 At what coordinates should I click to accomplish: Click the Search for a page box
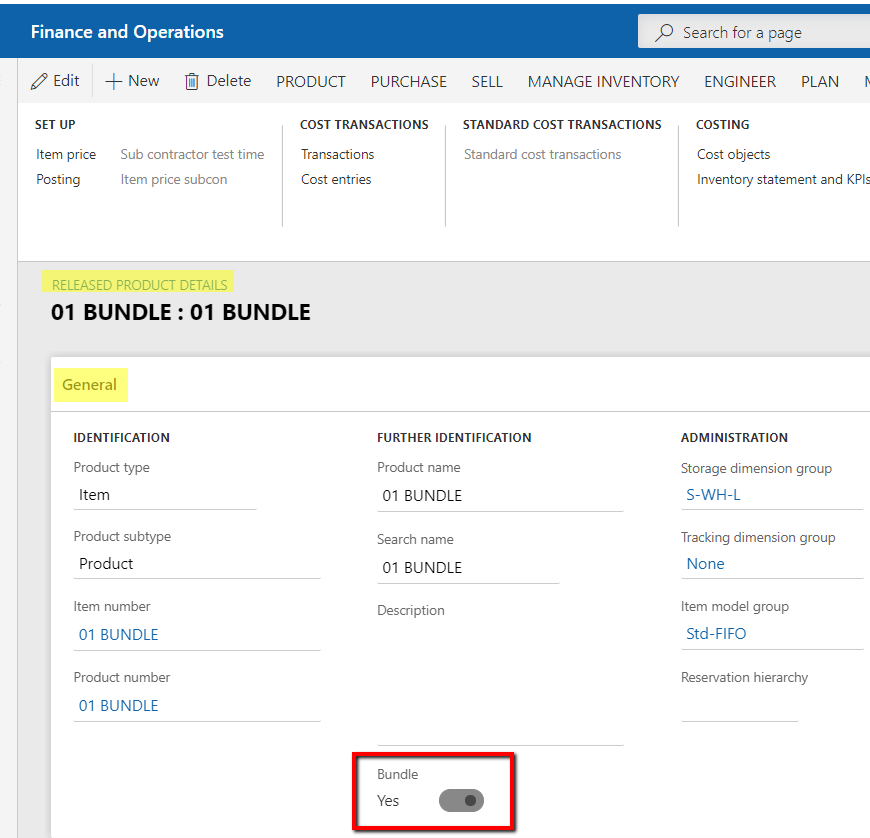(753, 32)
